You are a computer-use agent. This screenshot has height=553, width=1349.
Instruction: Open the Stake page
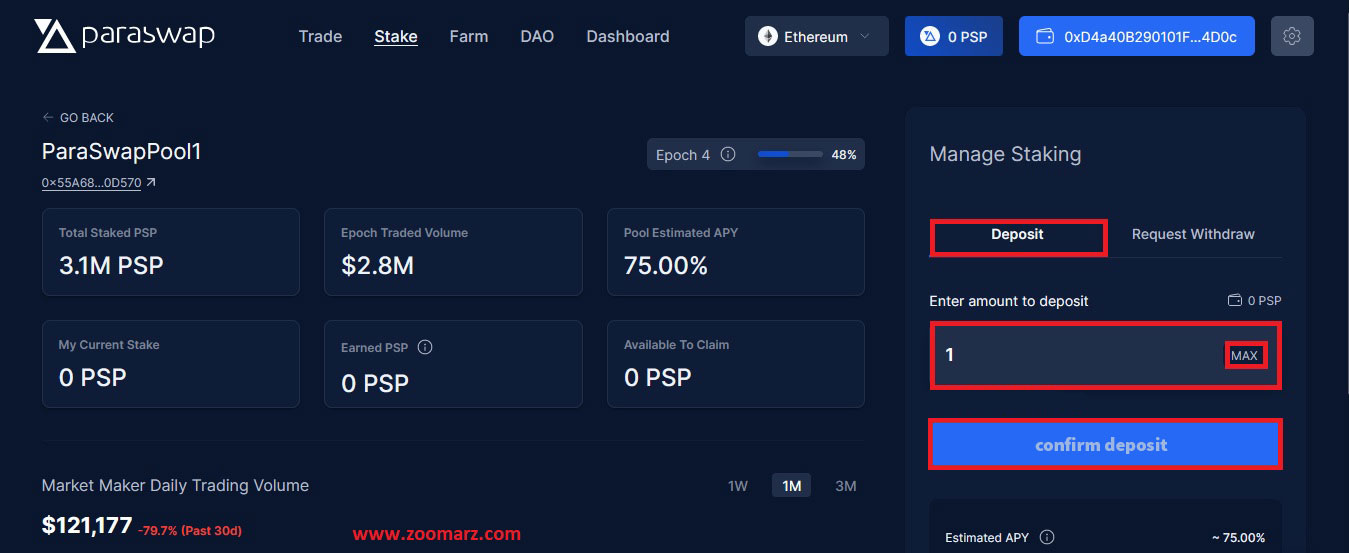click(396, 36)
